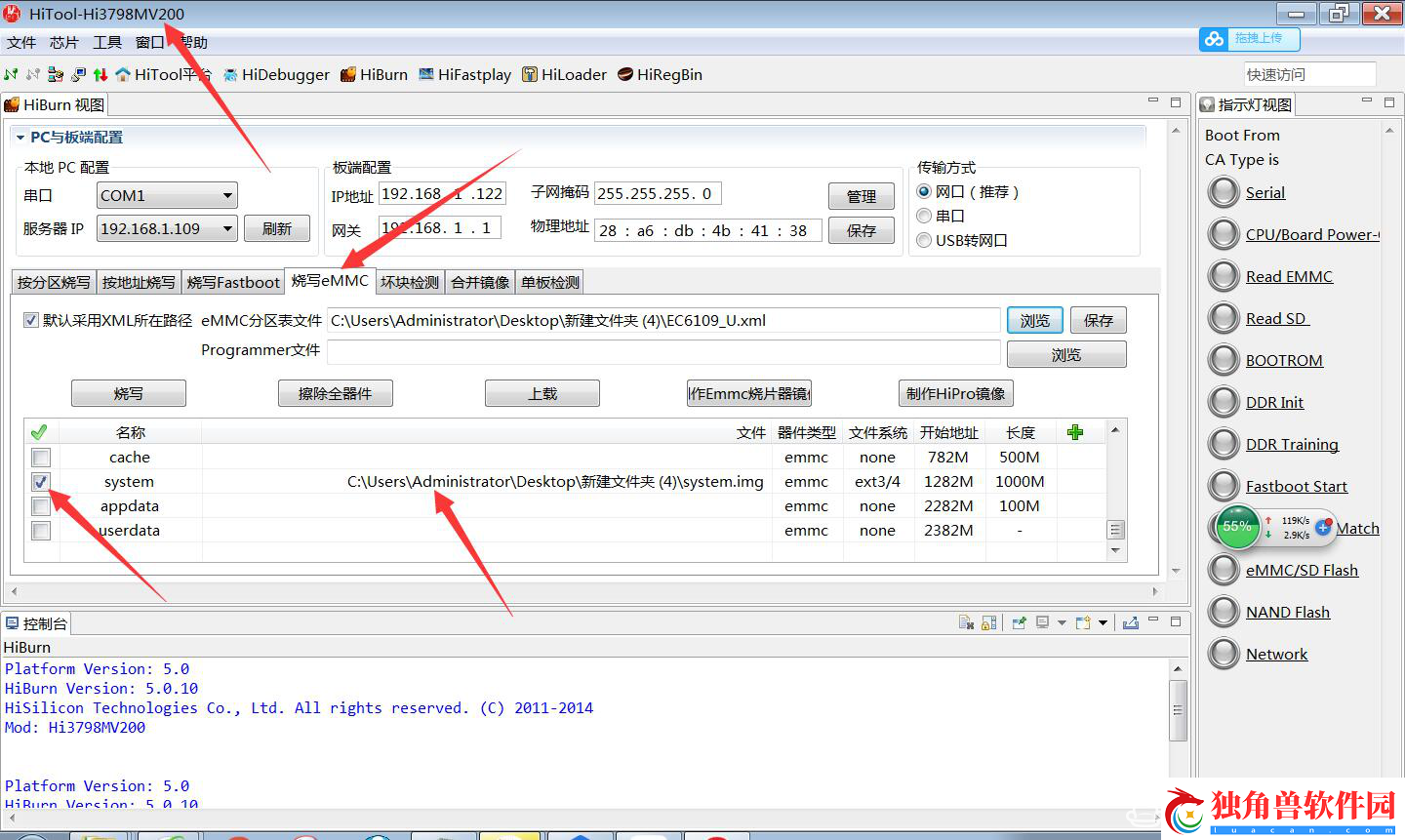Click the BOOTROM indicator light
Screen dimensions: 1405x840
coord(1224,360)
